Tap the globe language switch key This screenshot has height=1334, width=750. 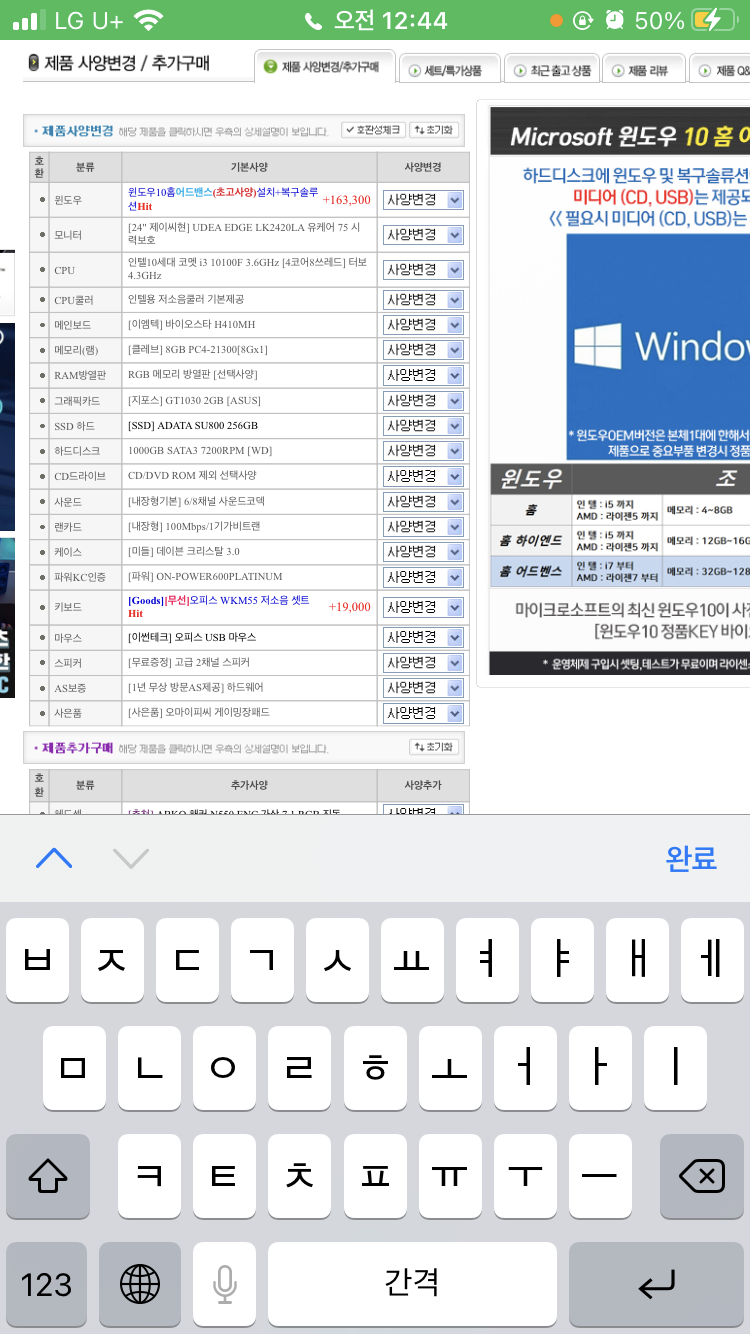(140, 1283)
